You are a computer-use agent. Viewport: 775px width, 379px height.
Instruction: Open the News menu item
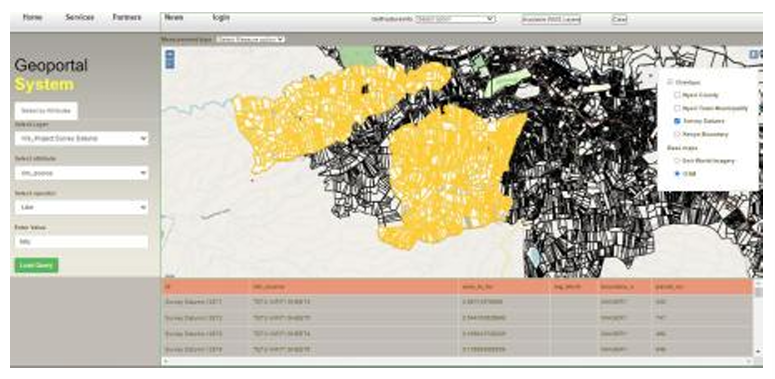pos(174,17)
